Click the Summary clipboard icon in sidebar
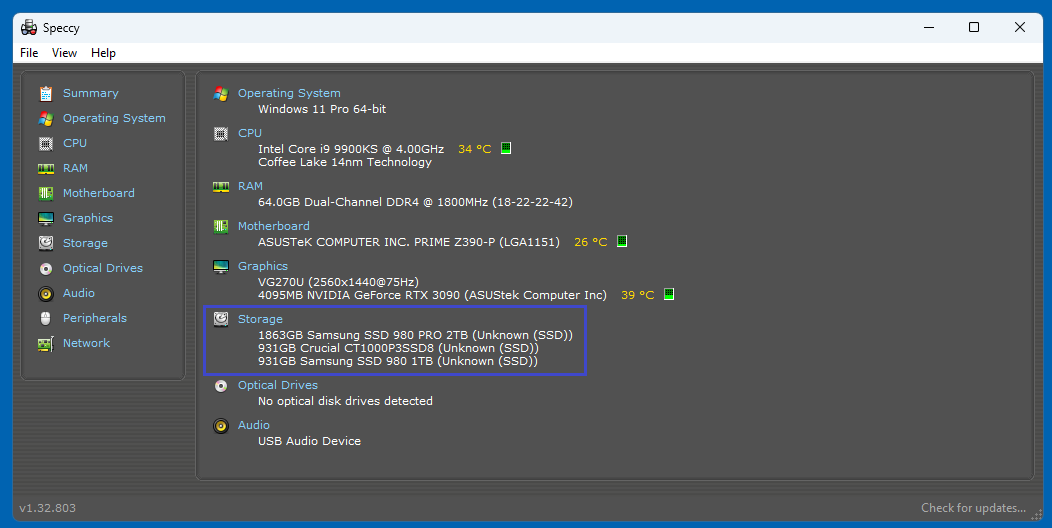 [x=46, y=93]
